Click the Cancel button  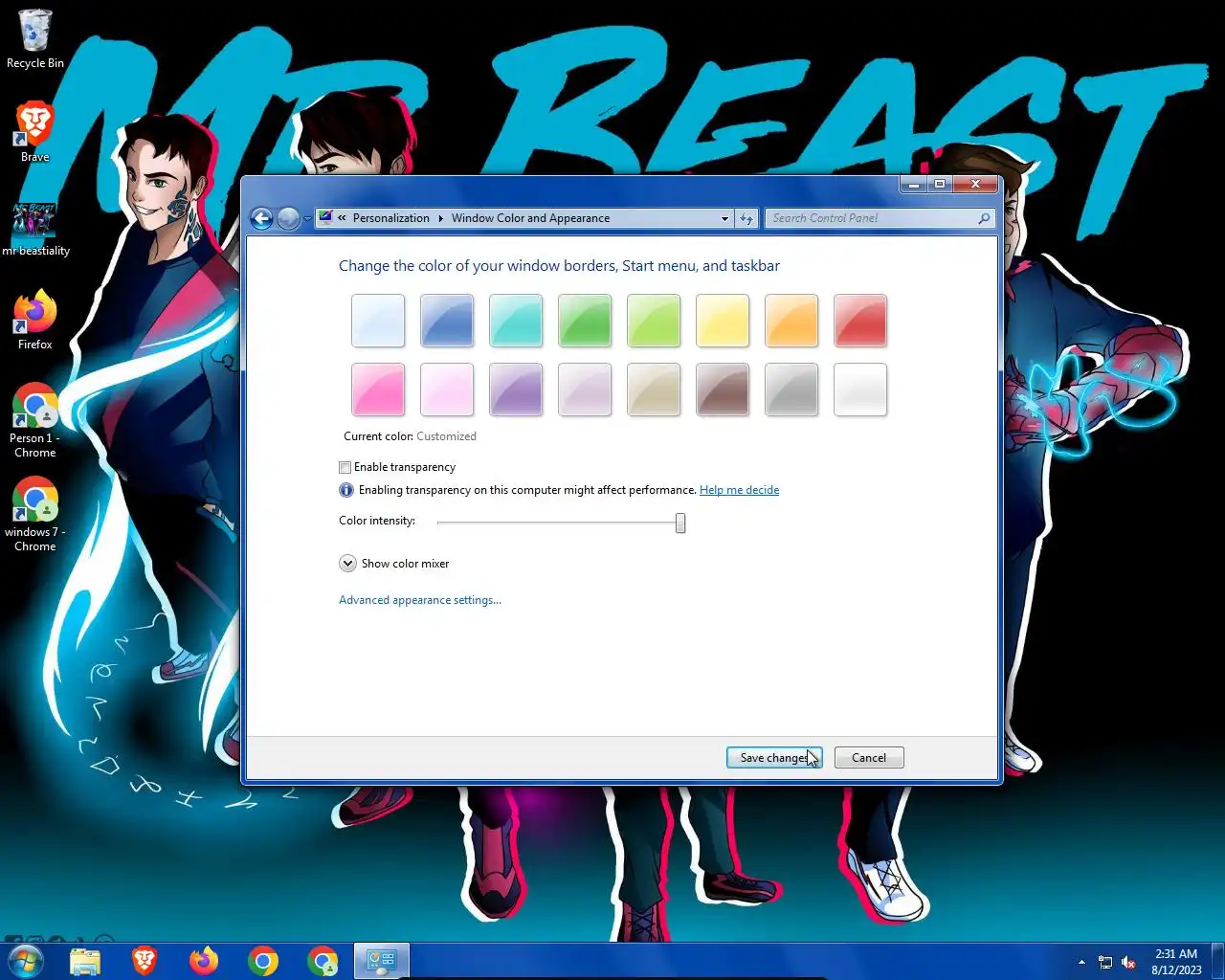pyautogui.click(x=869, y=758)
